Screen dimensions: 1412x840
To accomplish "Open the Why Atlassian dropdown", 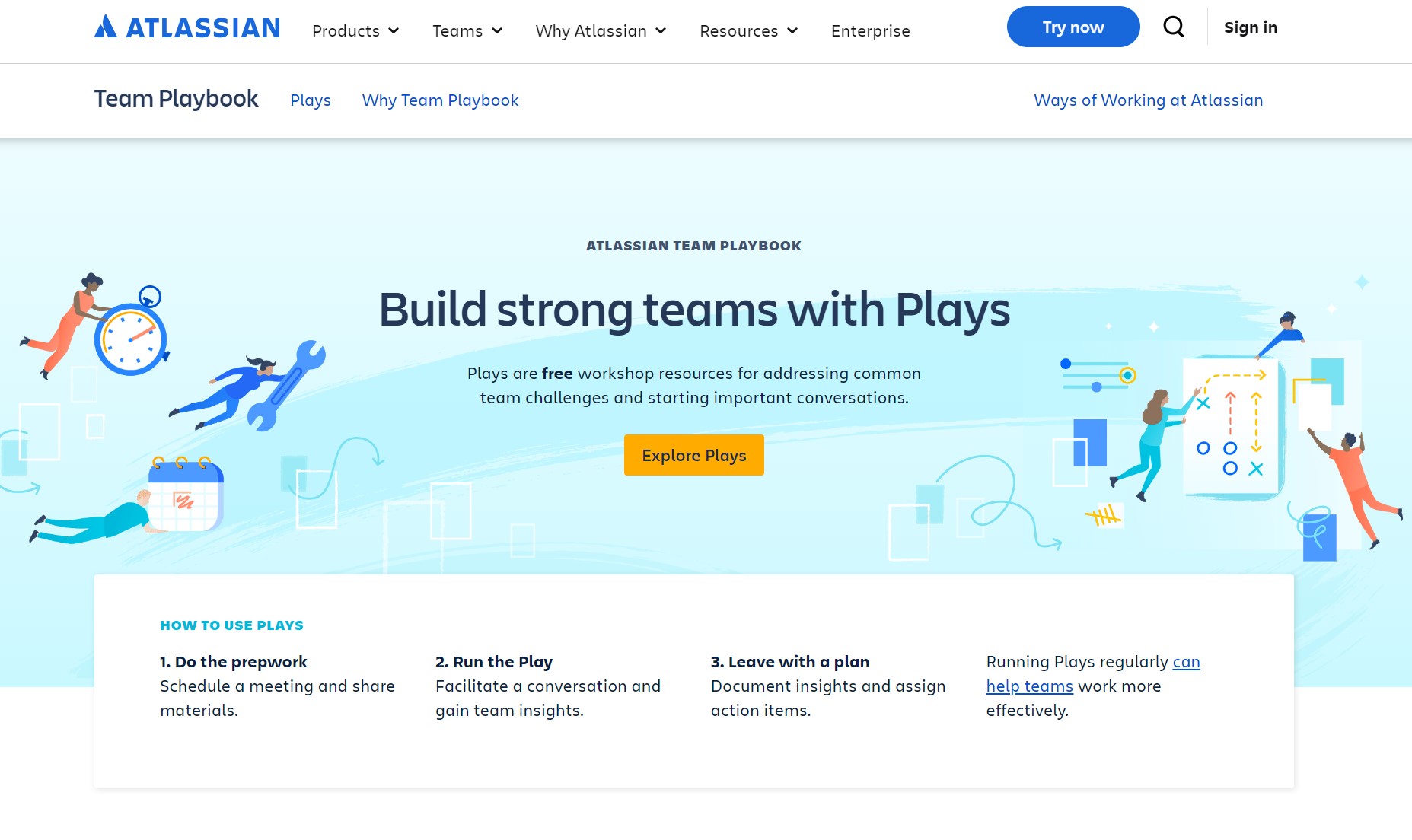I will (601, 31).
